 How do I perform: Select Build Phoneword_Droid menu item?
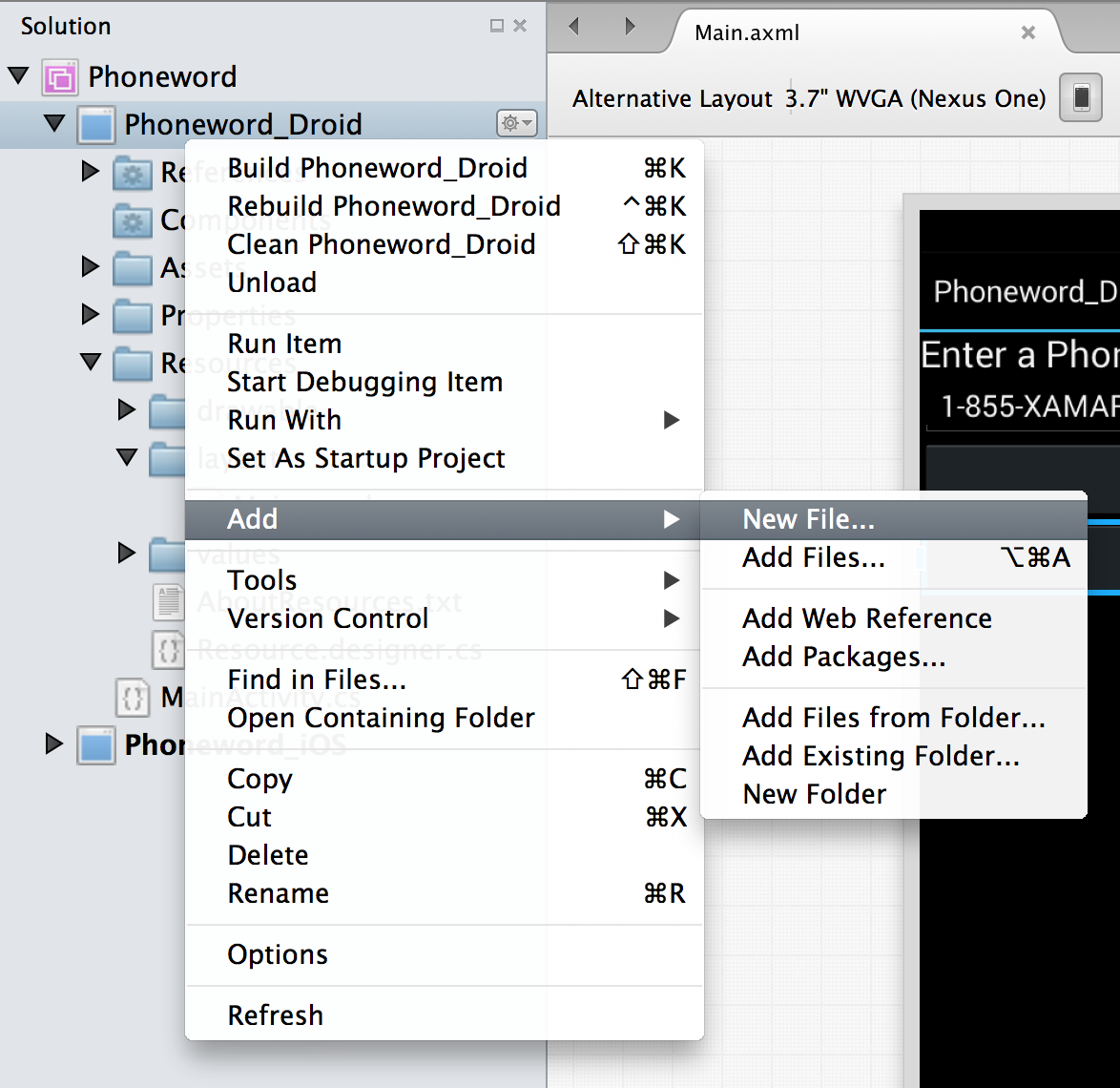pos(377,168)
